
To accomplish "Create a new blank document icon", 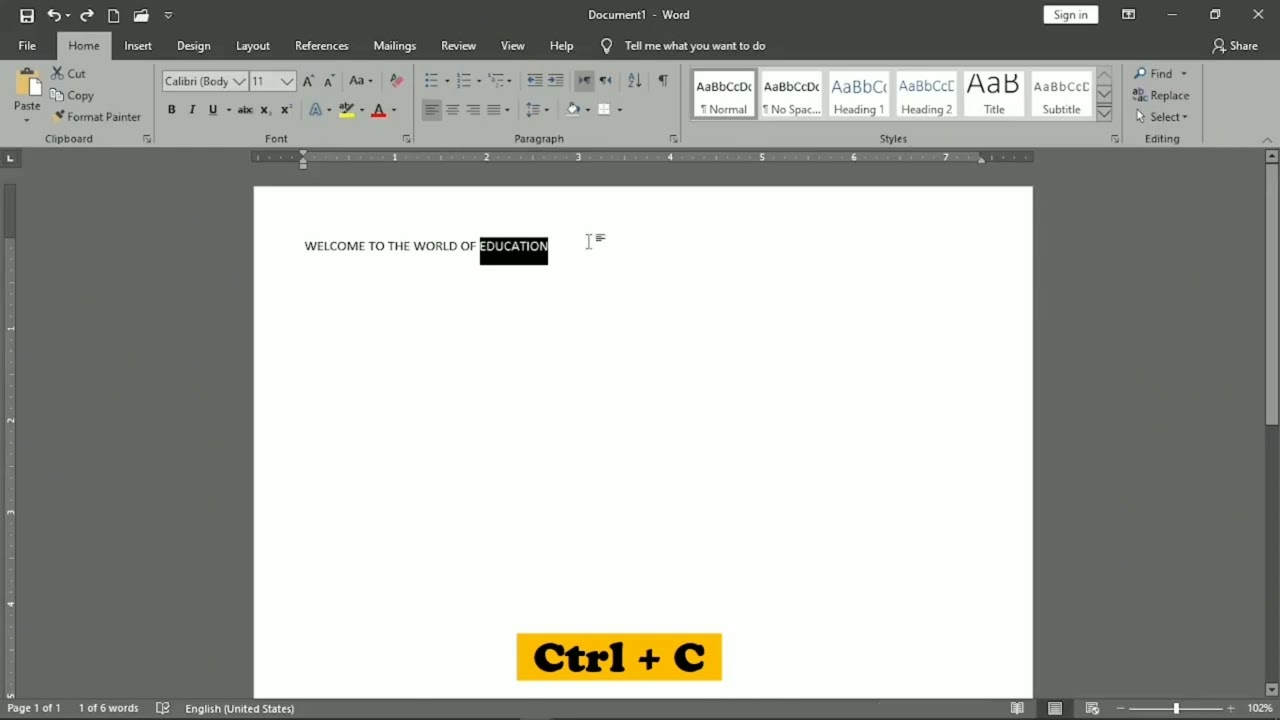I will (x=114, y=15).
